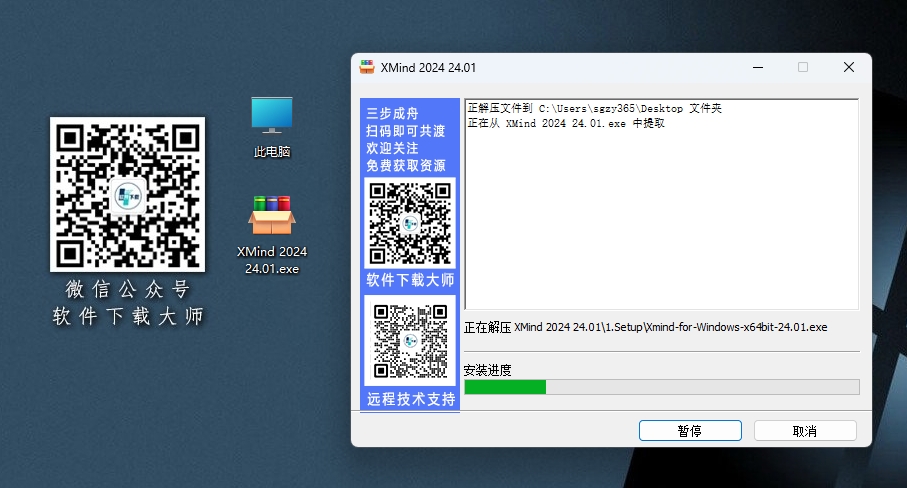The width and height of the screenshot is (907, 488).
Task: Click the 正在解压 file path status text
Action: coord(646,327)
